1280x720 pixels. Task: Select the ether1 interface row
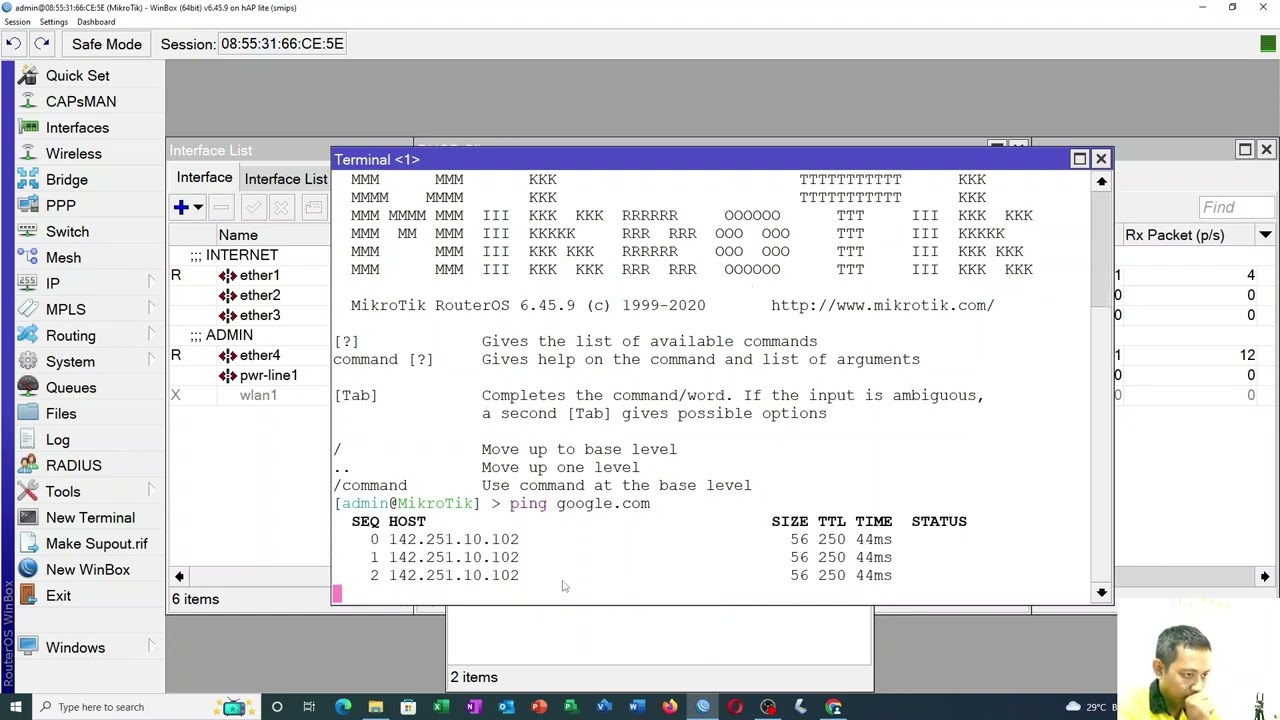coord(250,275)
